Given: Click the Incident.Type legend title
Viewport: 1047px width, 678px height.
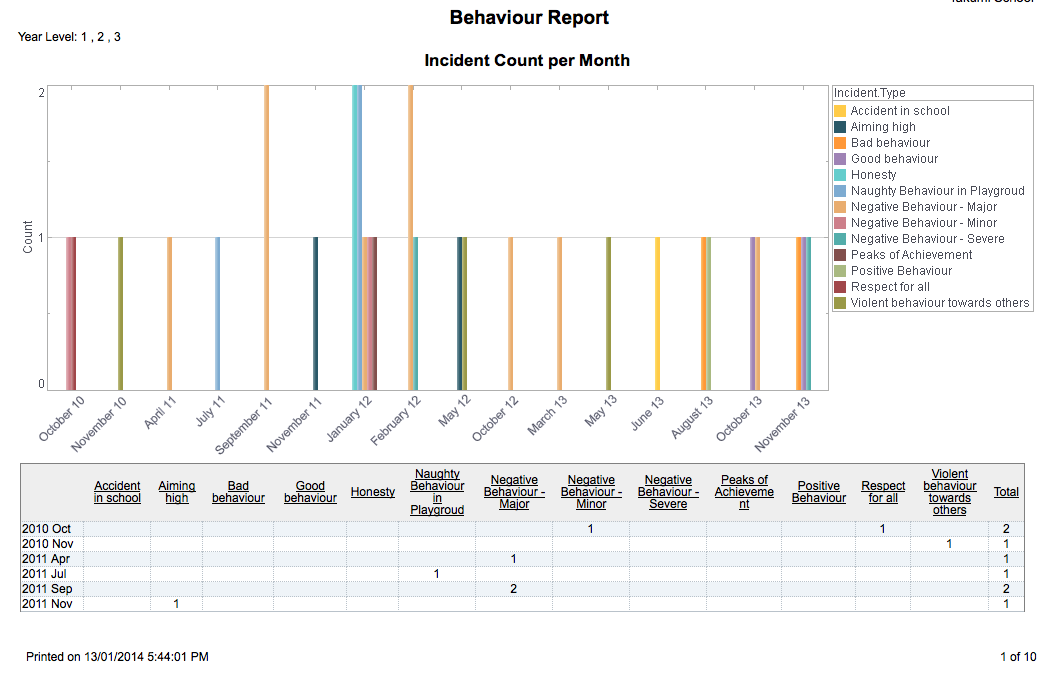Looking at the screenshot, I should coord(869,93).
